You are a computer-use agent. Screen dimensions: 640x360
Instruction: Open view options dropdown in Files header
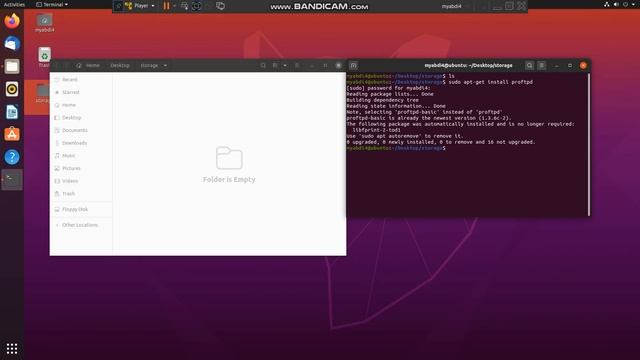click(285, 65)
